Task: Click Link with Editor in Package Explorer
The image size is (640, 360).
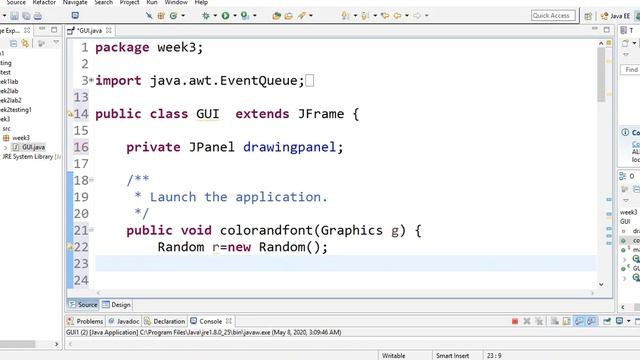Action: click(25, 44)
